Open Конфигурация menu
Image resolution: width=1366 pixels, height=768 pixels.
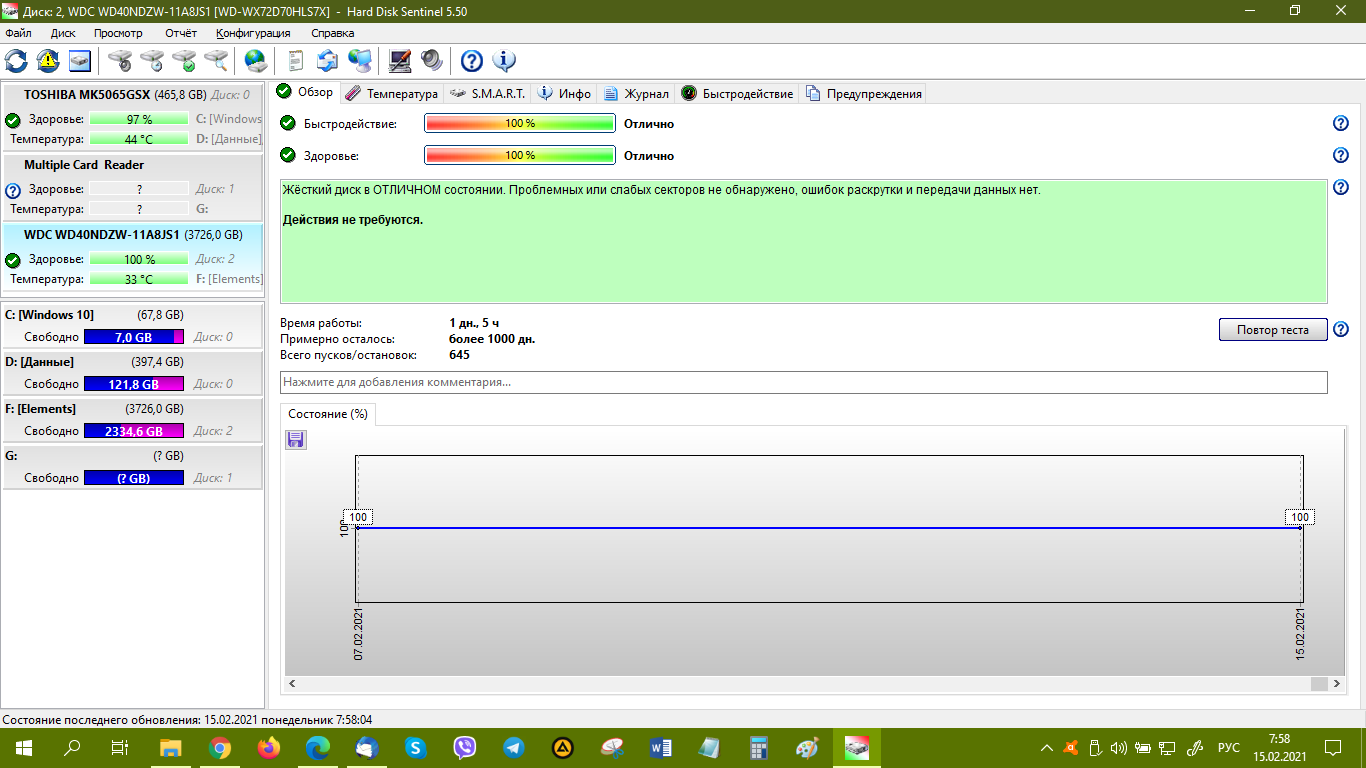[x=254, y=33]
